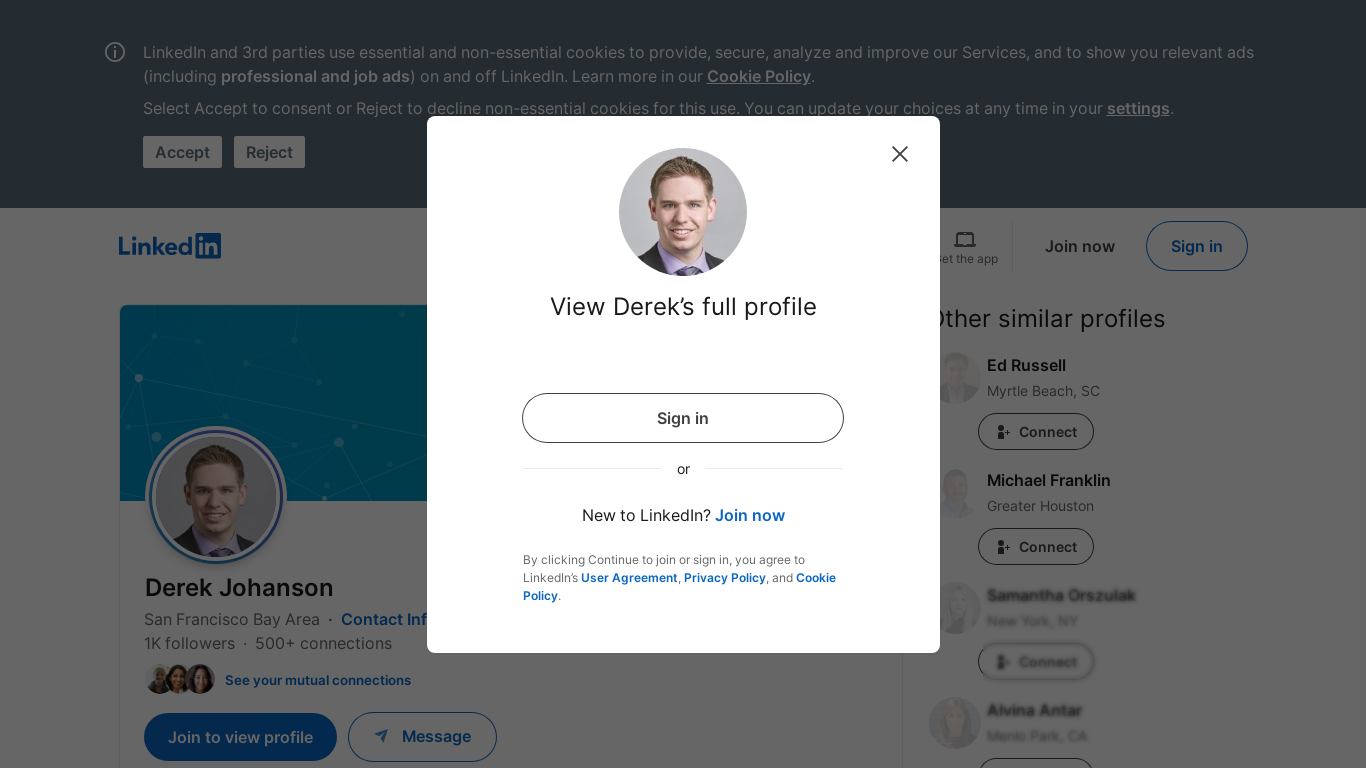The image size is (1366, 768).
Task: Accept non-essential cookies
Action: 182,152
